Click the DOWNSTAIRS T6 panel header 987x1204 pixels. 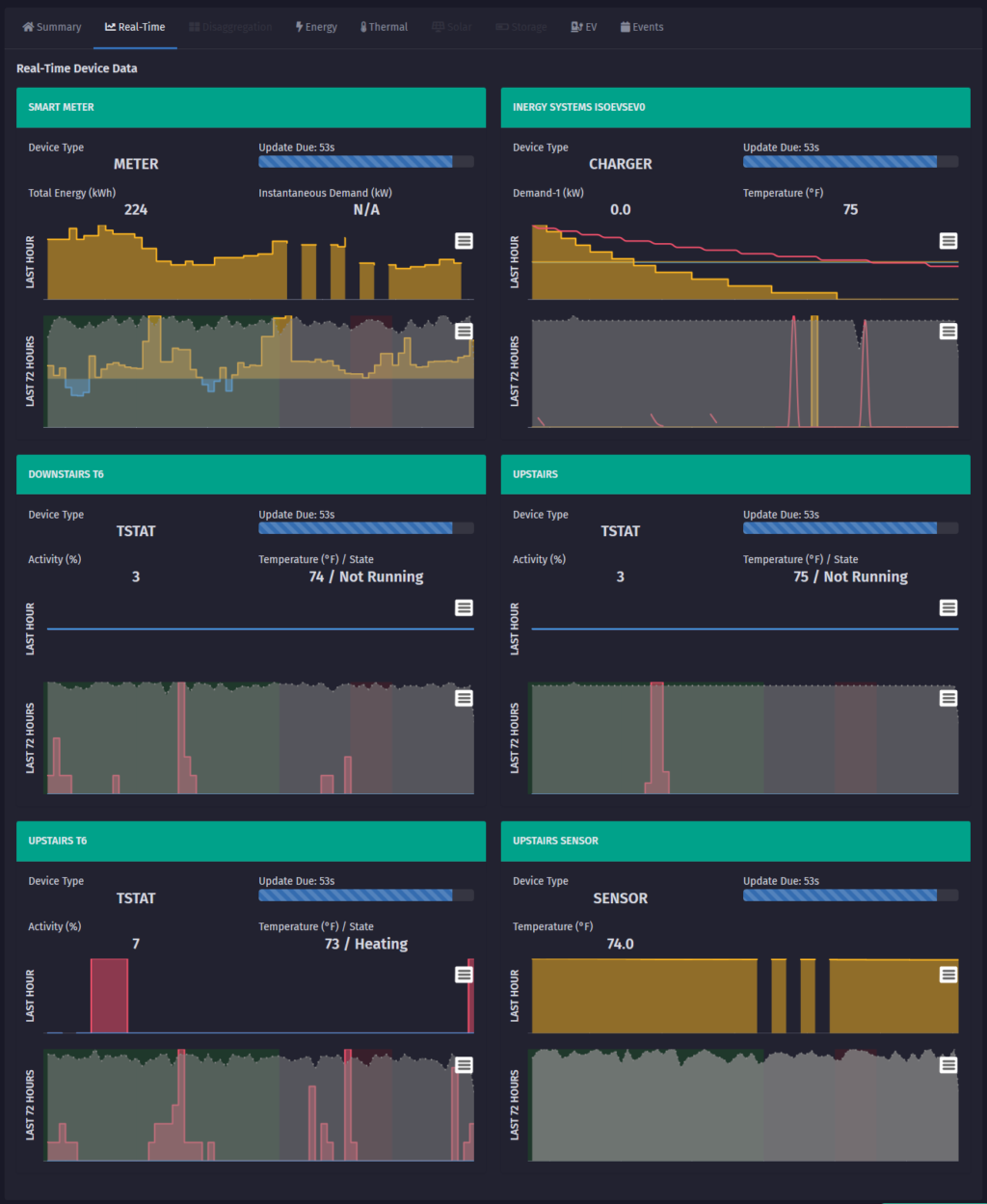pos(251,474)
